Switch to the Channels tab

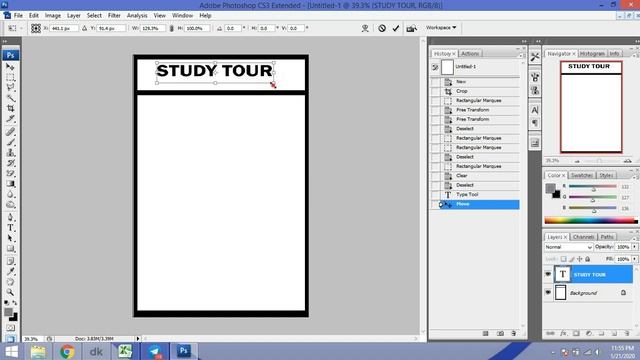pos(583,237)
